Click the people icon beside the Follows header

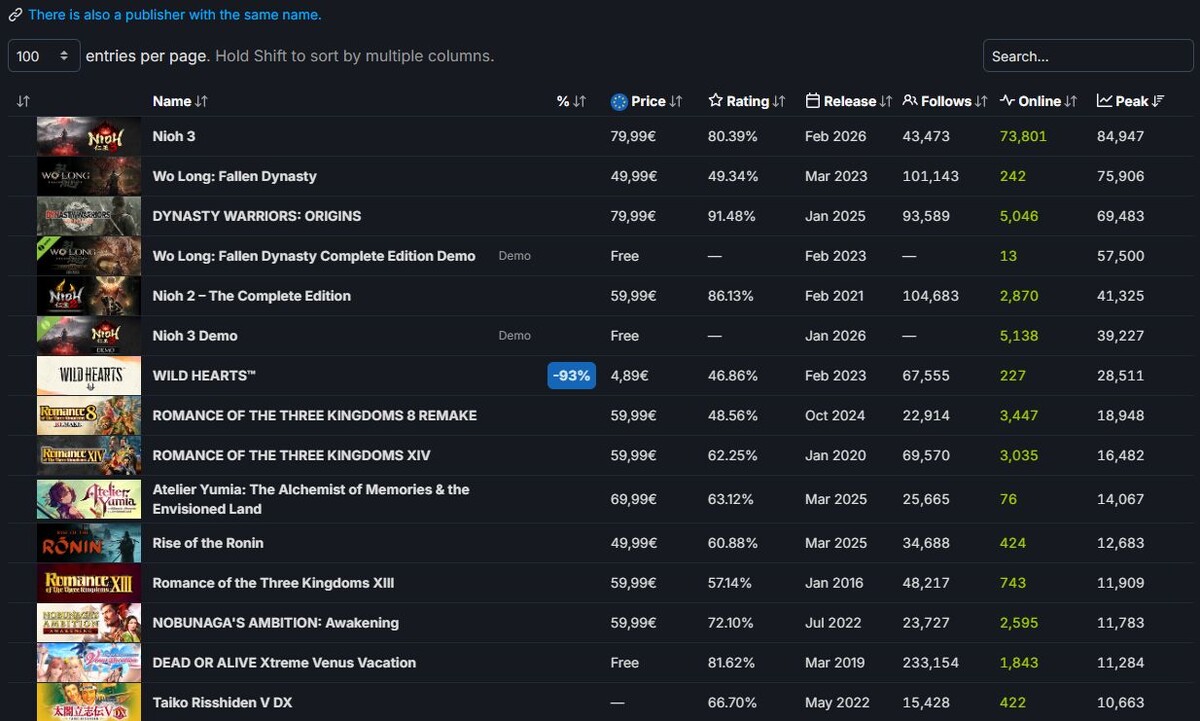[x=908, y=101]
